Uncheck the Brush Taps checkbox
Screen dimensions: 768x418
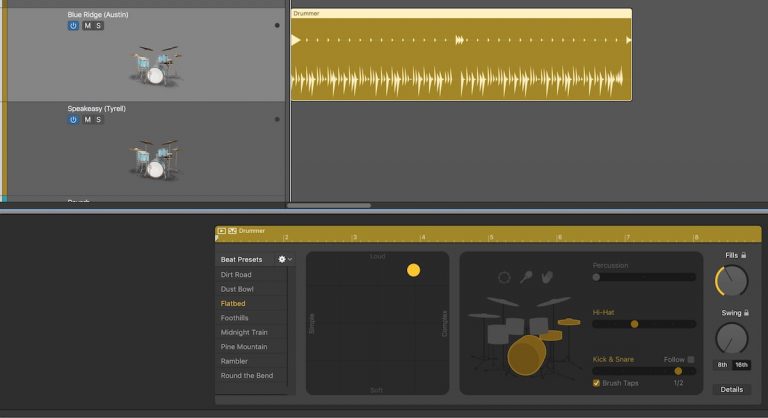[596, 383]
